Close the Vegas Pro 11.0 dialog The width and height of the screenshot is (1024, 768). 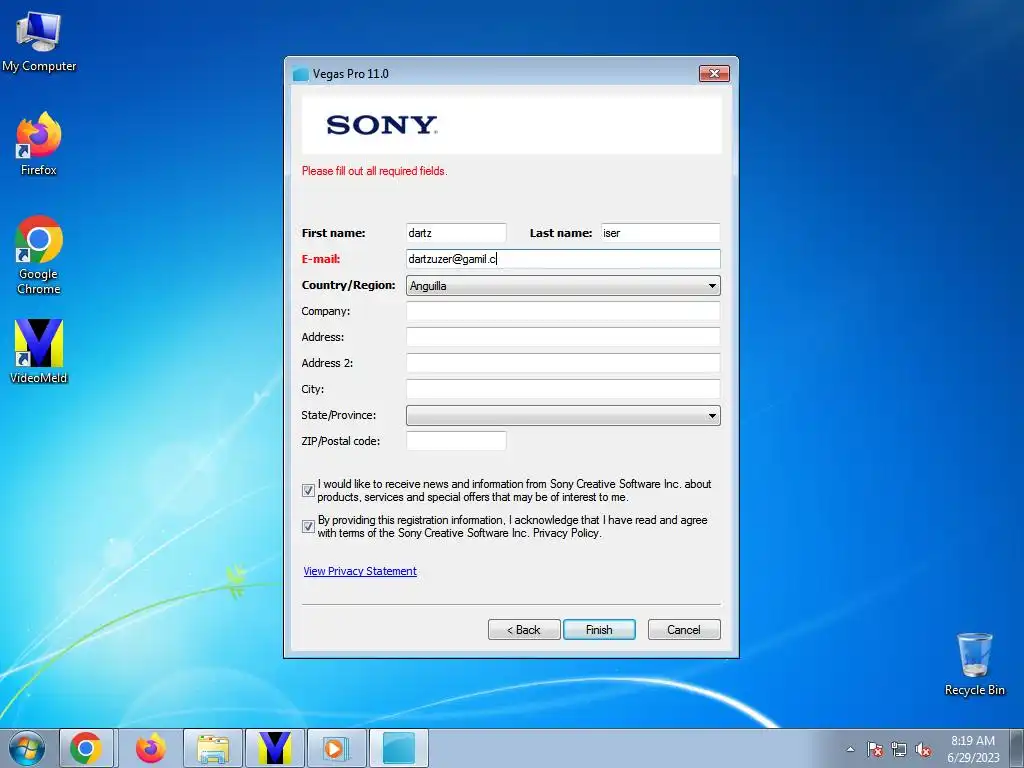click(714, 73)
